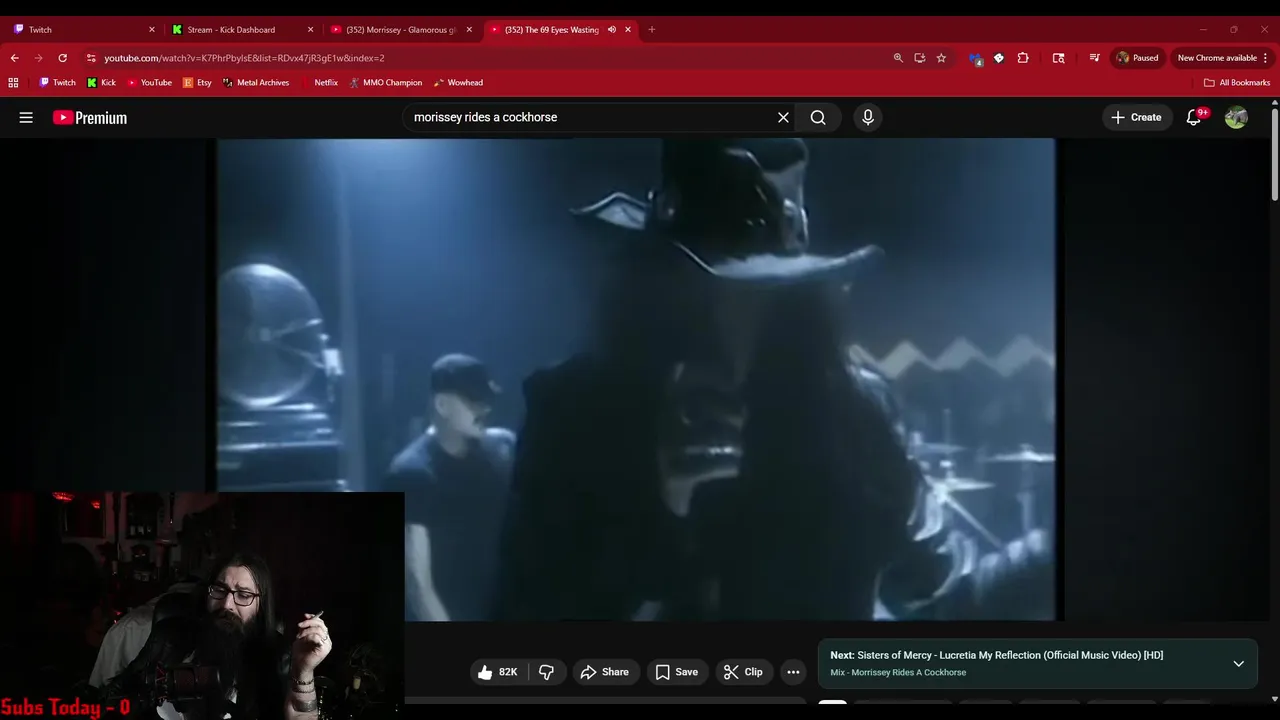Open the YouTube bookmark
1280x720 pixels.
[149, 83]
